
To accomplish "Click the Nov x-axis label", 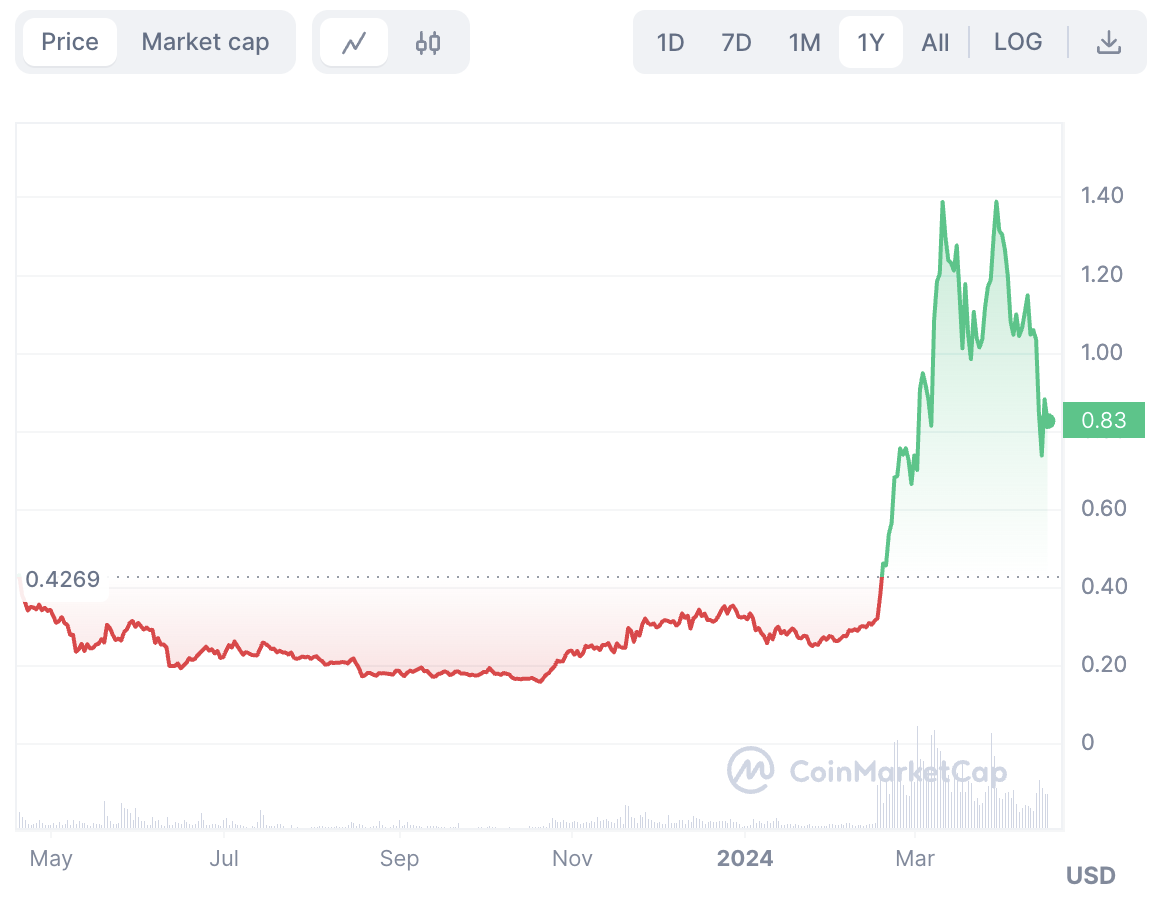I will click(572, 858).
